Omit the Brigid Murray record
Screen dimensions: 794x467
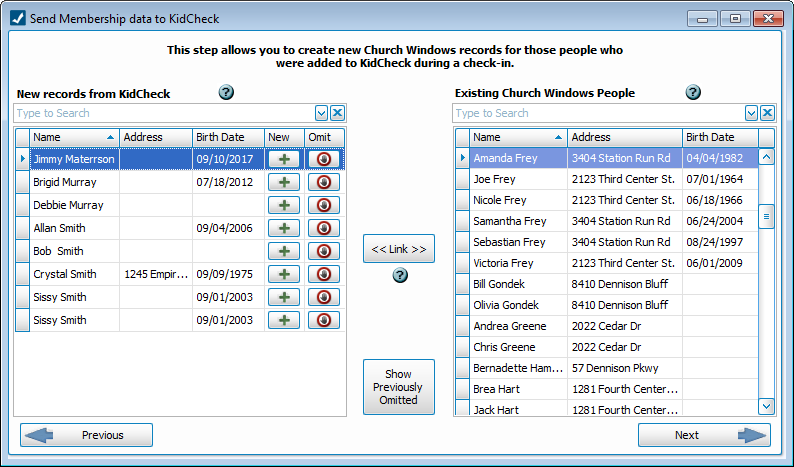pyautogui.click(x=324, y=182)
